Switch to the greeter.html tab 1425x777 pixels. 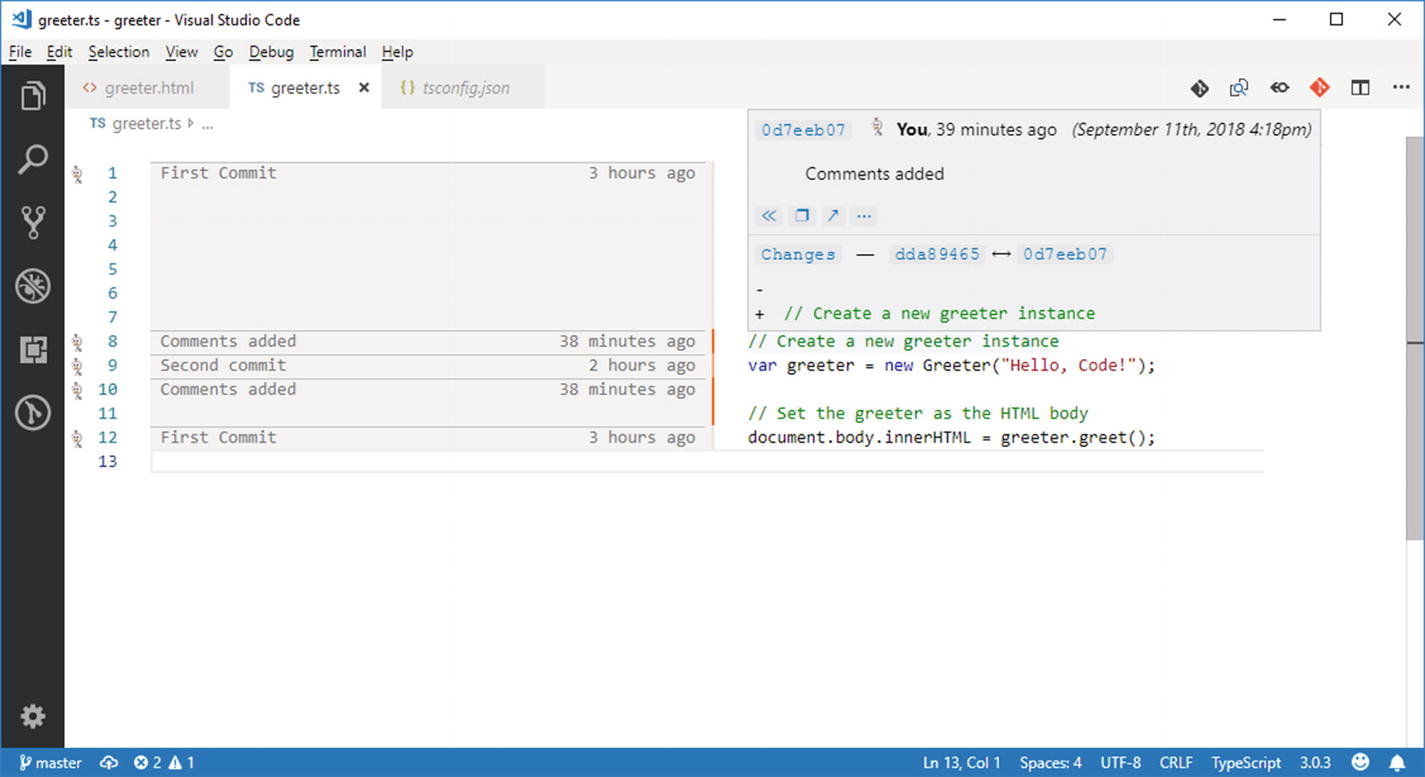tap(148, 88)
